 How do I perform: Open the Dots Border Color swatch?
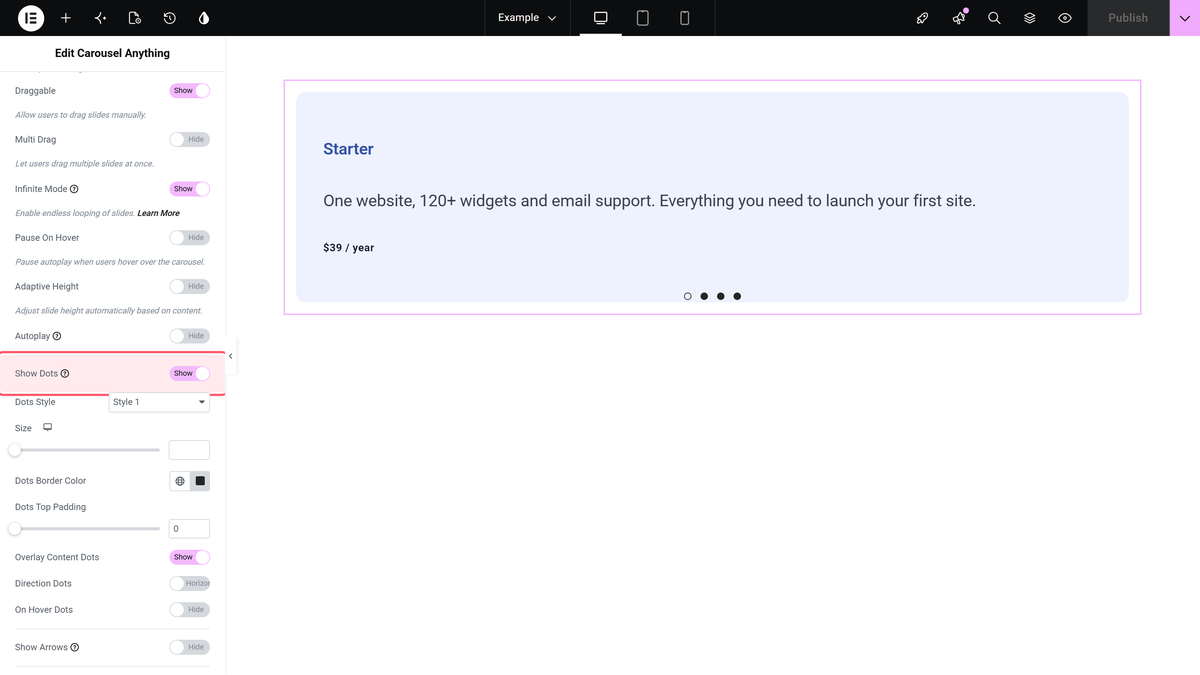200,481
